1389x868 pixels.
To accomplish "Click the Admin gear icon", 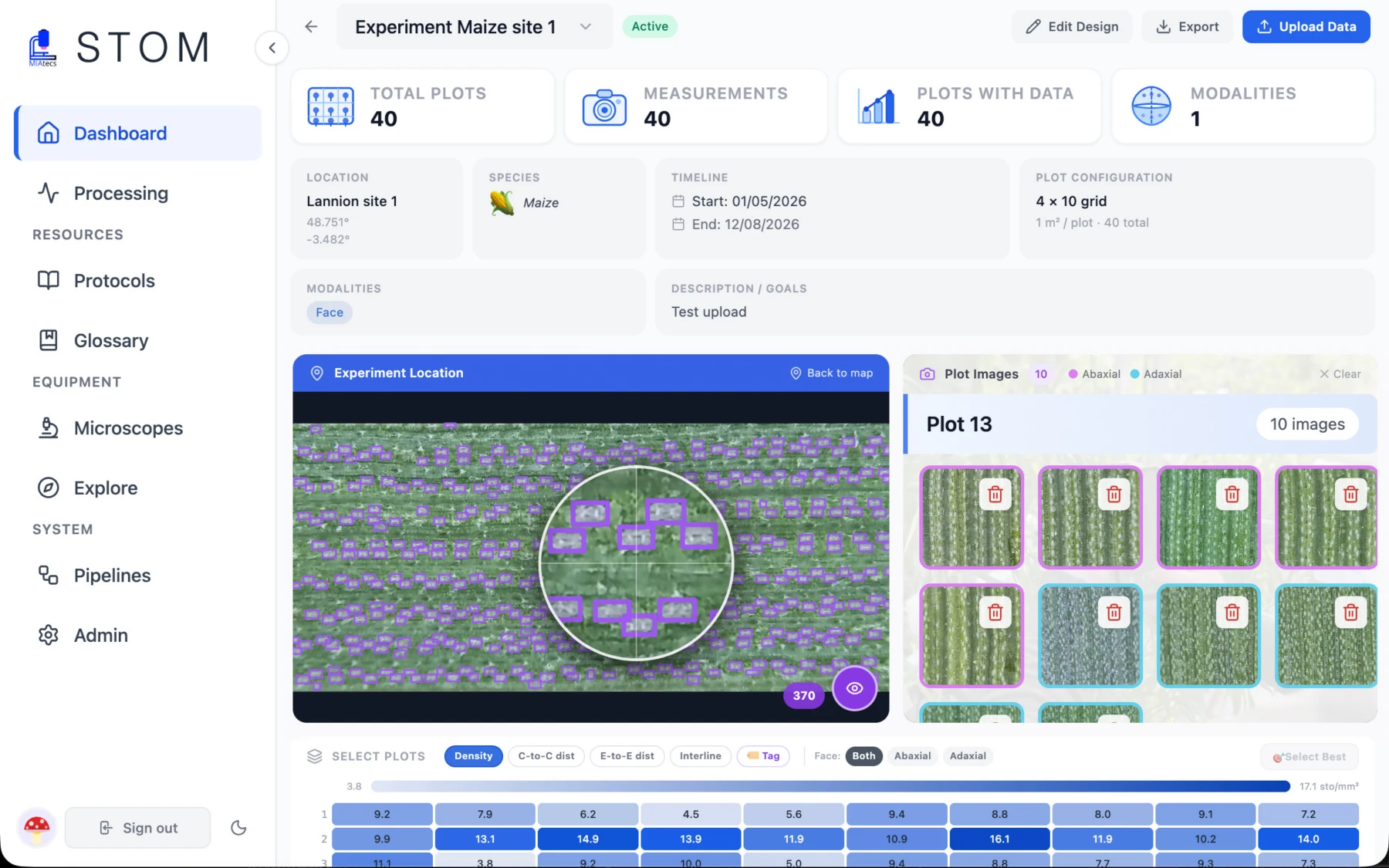I will point(49,635).
